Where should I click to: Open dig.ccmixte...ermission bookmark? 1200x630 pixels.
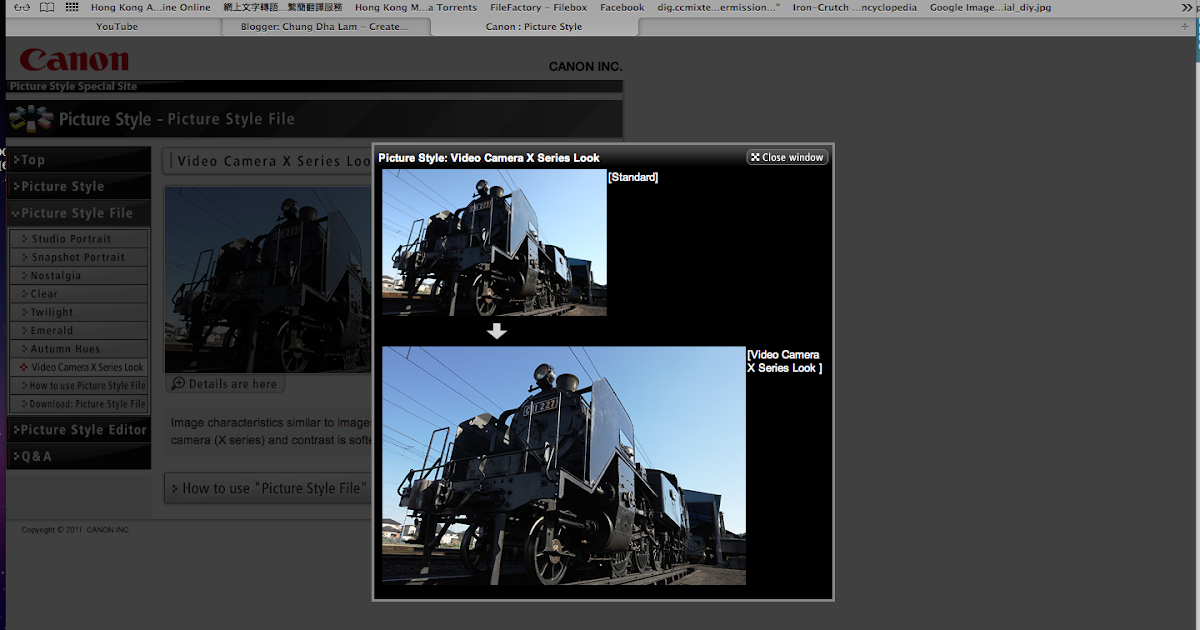[718, 7]
